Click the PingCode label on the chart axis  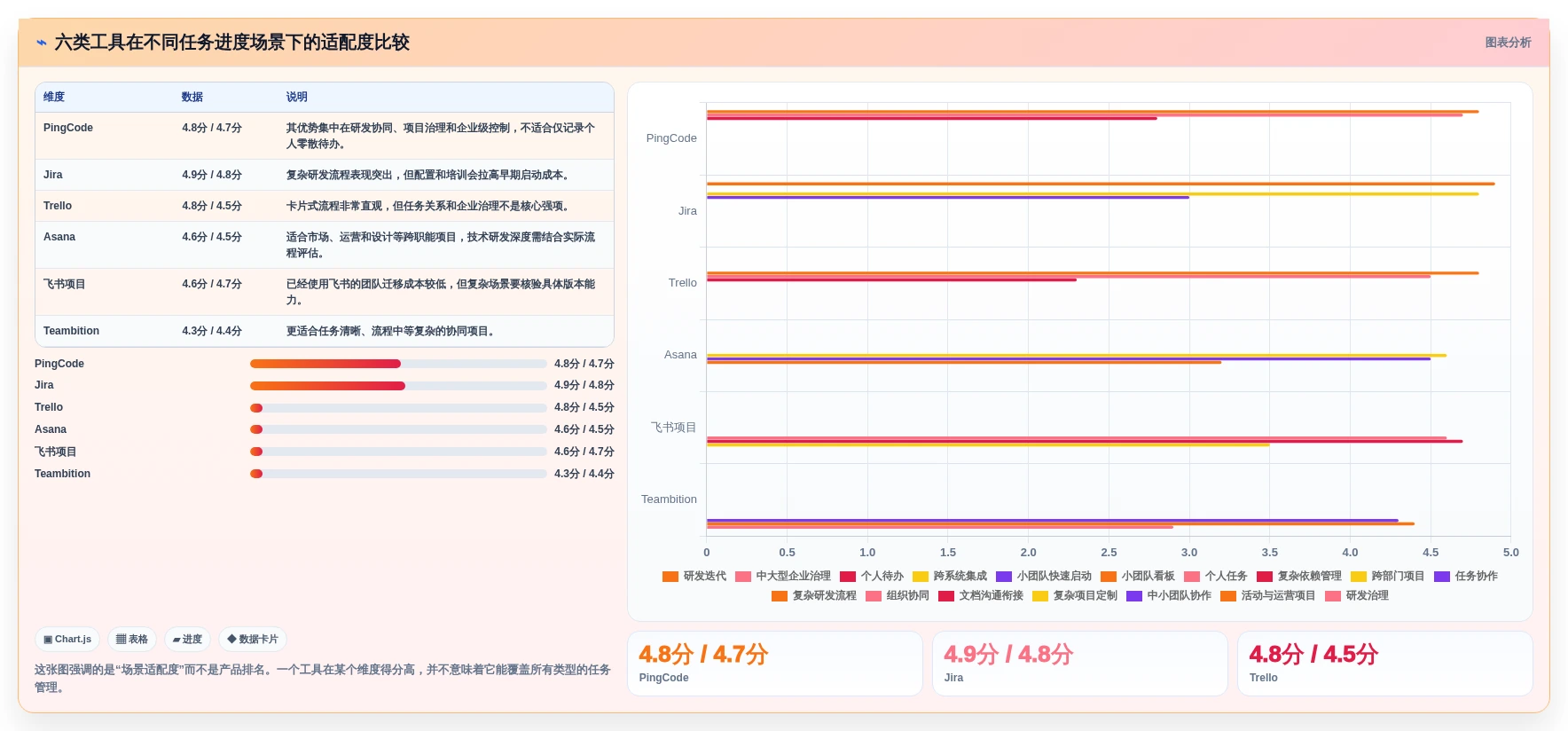[671, 138]
